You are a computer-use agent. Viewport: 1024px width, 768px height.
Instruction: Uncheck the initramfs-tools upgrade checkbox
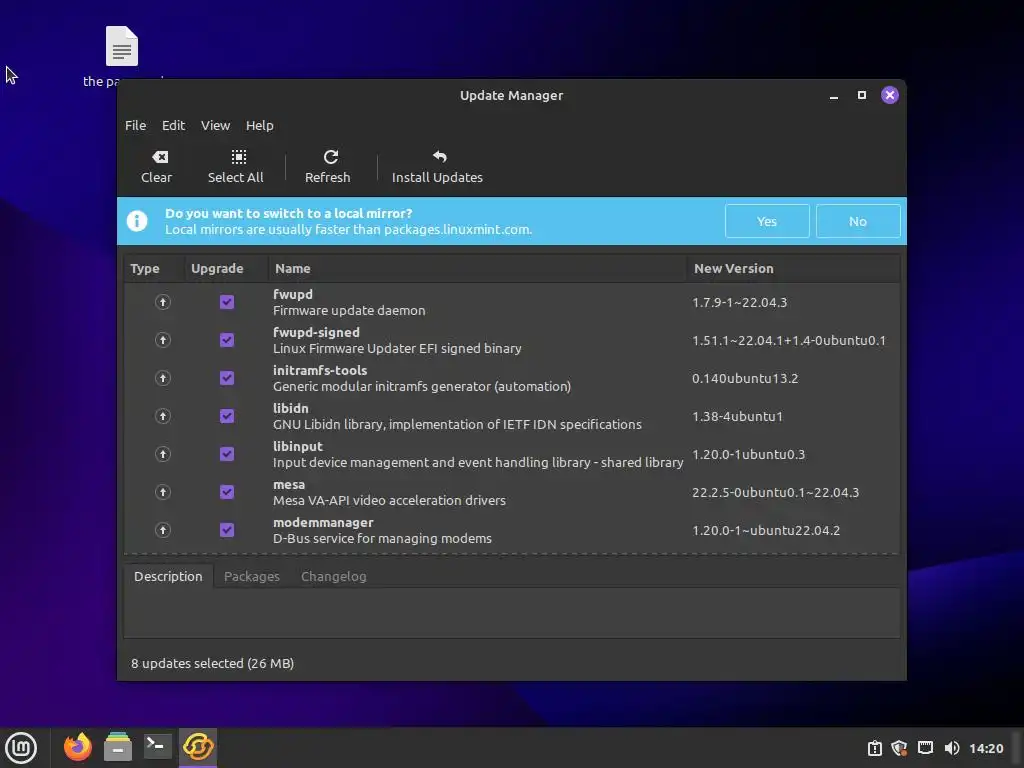point(227,377)
